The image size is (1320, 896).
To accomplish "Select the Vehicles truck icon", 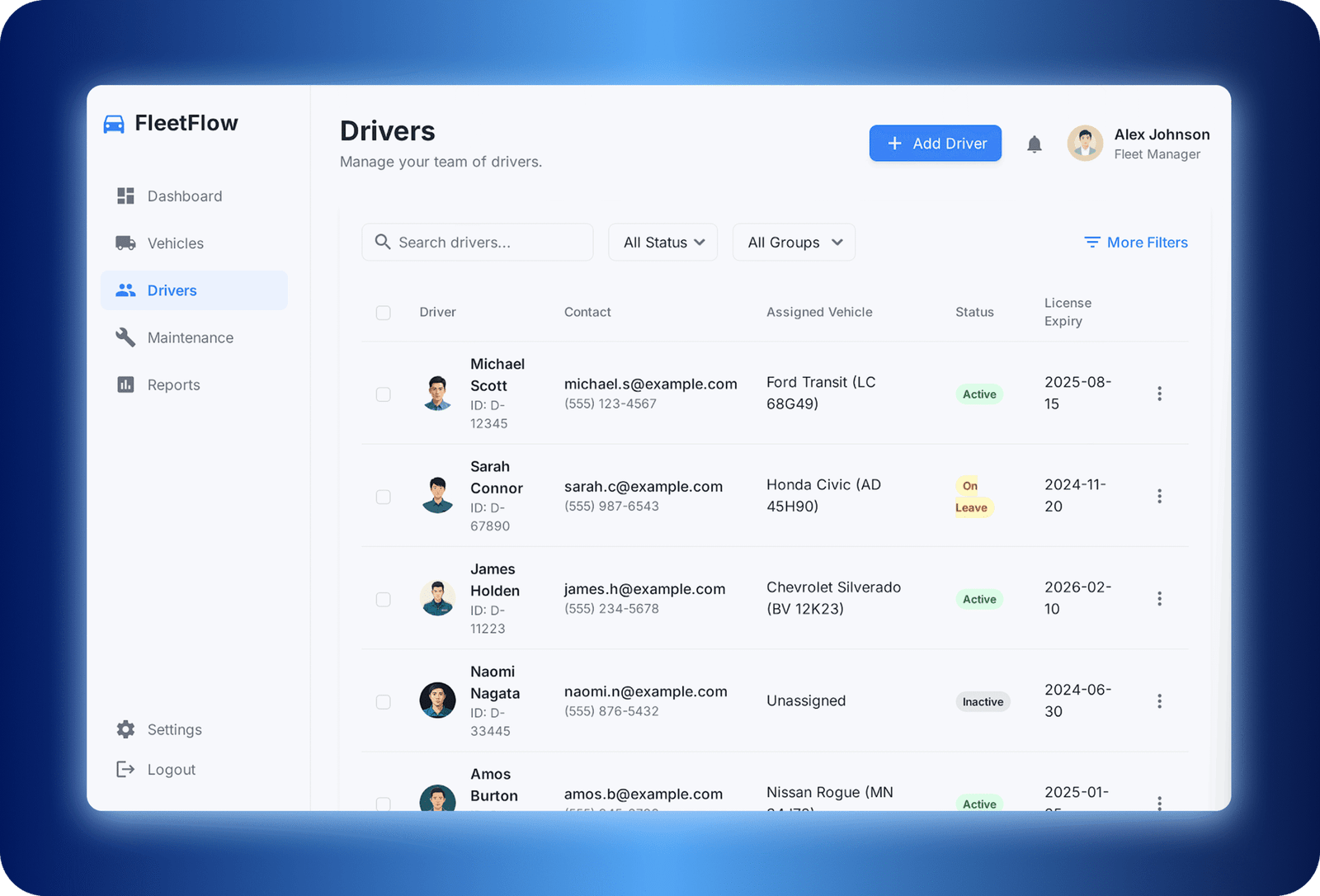I will [125, 243].
